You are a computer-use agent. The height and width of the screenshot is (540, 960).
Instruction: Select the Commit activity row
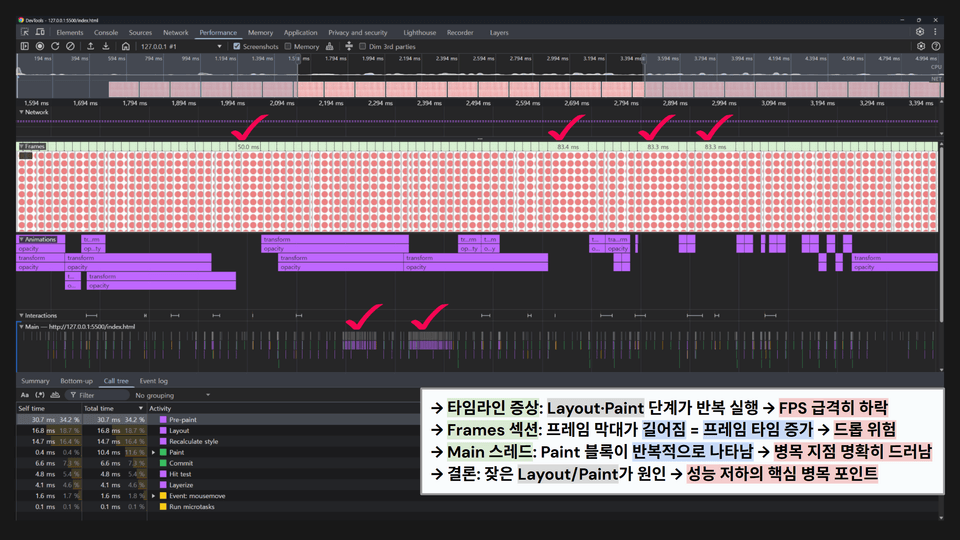click(218, 463)
